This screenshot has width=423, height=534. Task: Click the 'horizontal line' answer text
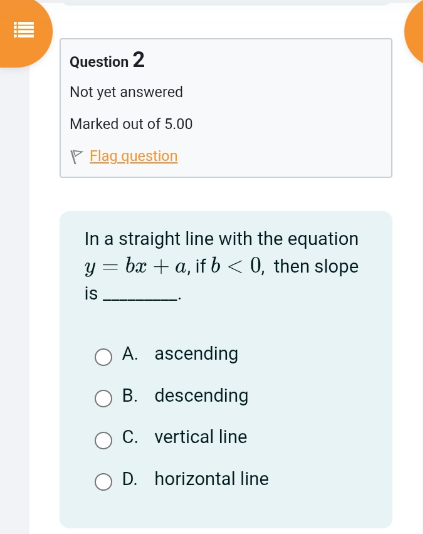(x=212, y=479)
